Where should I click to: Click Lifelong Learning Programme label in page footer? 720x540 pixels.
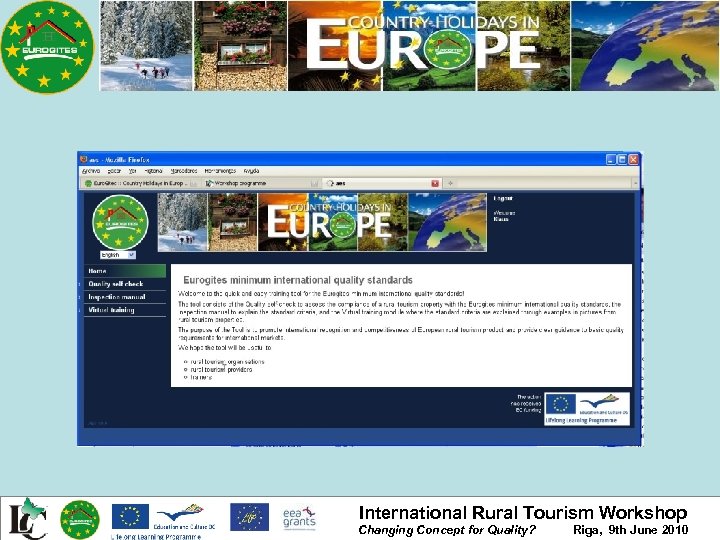[x=581, y=420]
